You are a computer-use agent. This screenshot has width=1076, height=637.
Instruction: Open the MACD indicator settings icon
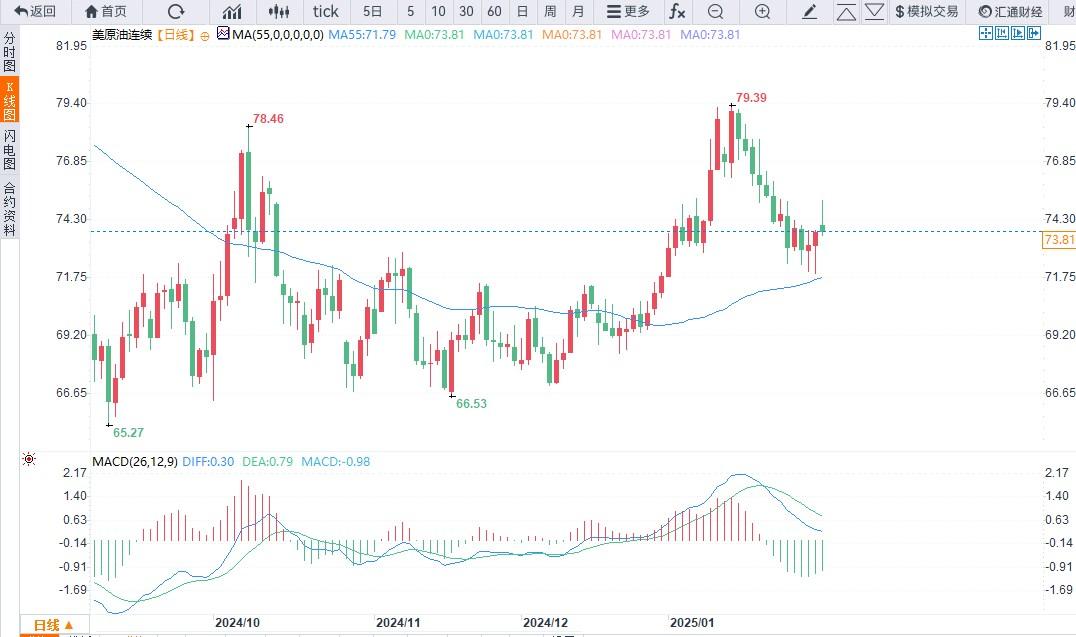click(x=29, y=459)
